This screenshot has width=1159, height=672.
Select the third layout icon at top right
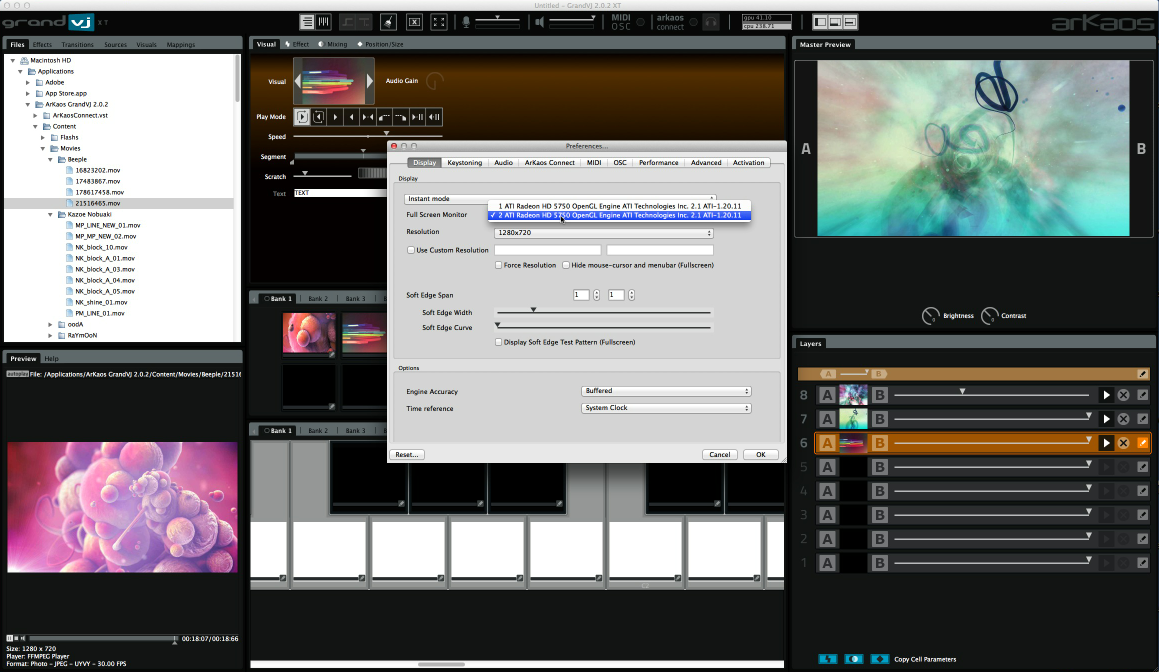(x=850, y=22)
